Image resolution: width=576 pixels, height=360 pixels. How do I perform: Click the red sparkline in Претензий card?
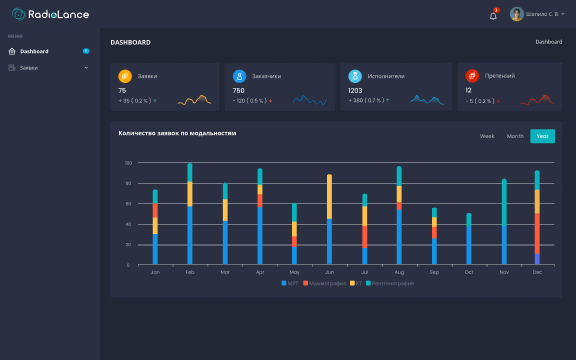point(537,100)
